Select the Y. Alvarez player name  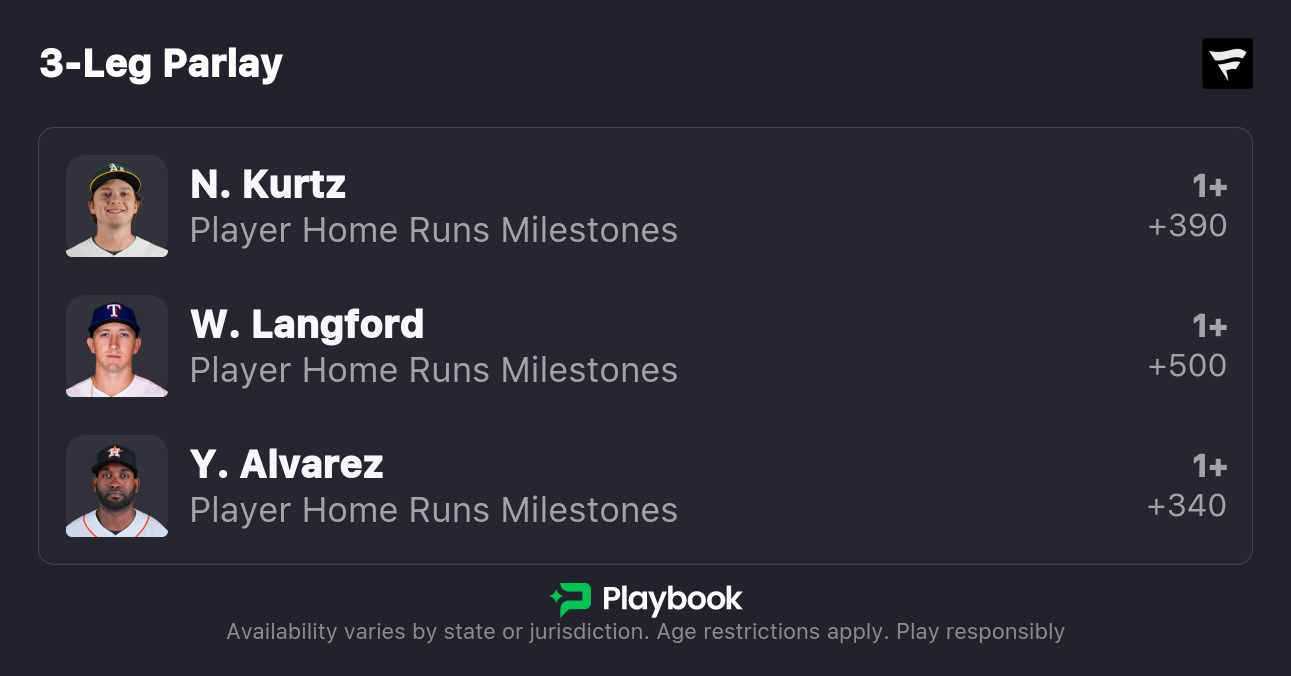pos(287,464)
